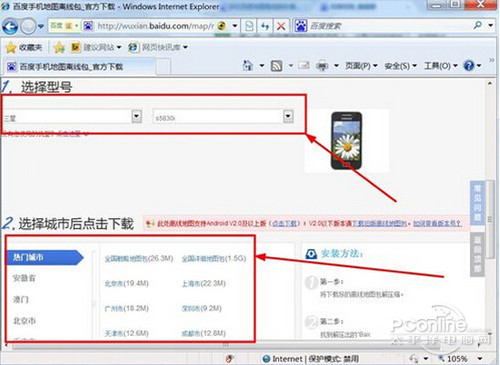Open the Help icon dropdown arrow
The height and width of the screenshot is (365, 500).
tap(479, 66)
